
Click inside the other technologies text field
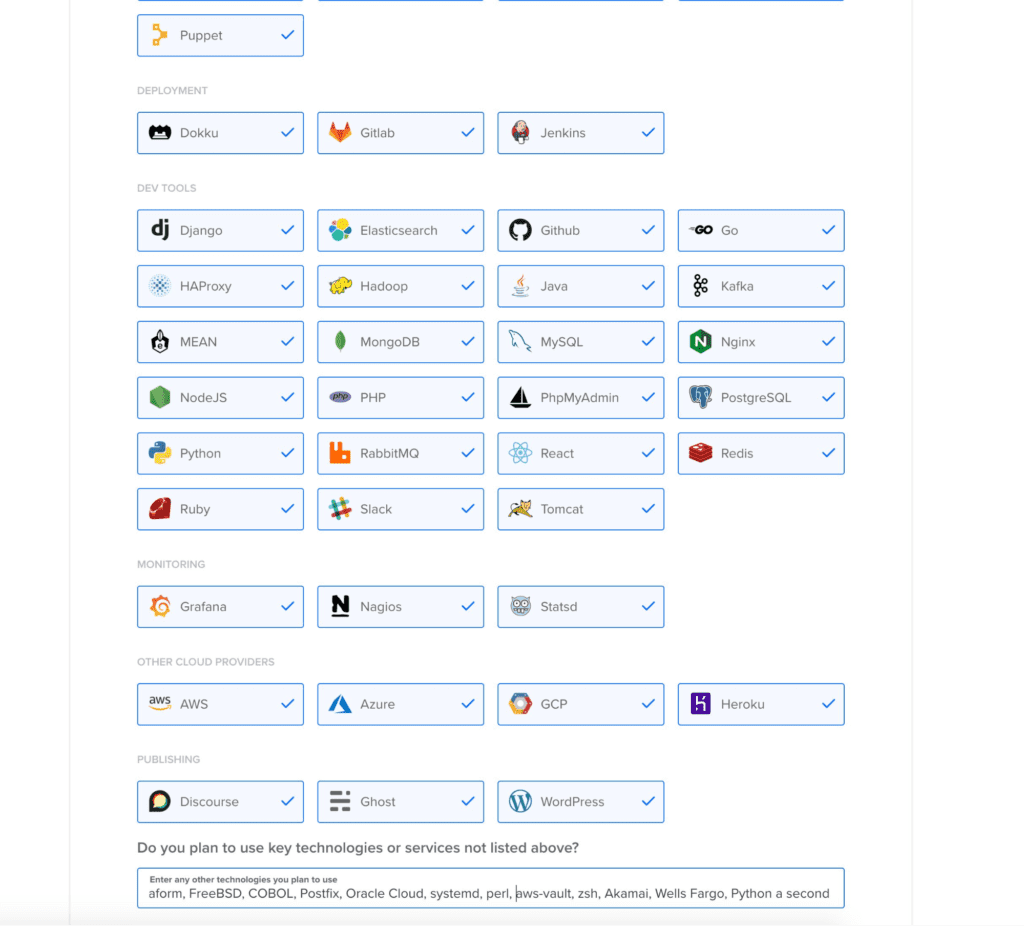coord(490,887)
